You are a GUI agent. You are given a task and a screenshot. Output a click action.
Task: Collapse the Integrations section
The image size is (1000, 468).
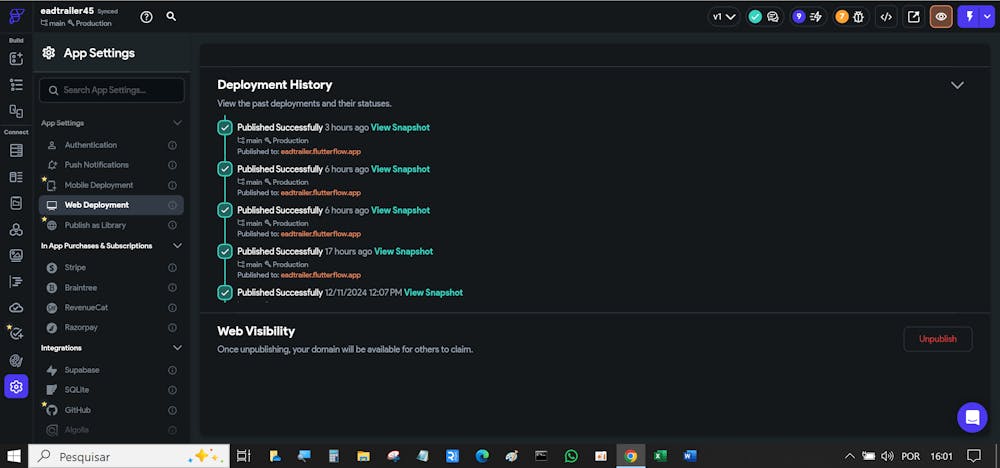[x=177, y=348]
